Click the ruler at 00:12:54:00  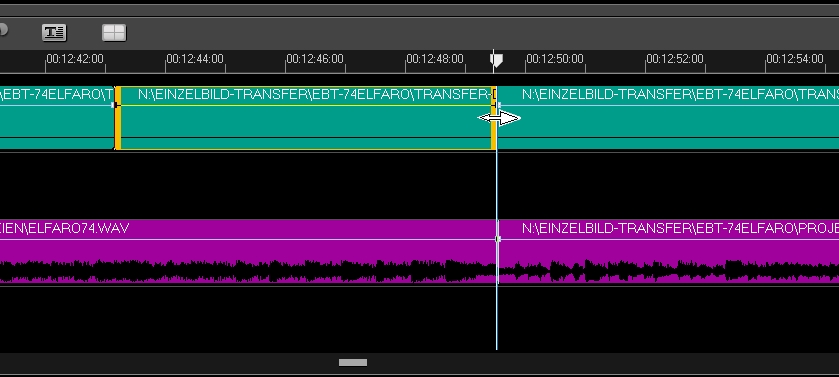(x=795, y=59)
